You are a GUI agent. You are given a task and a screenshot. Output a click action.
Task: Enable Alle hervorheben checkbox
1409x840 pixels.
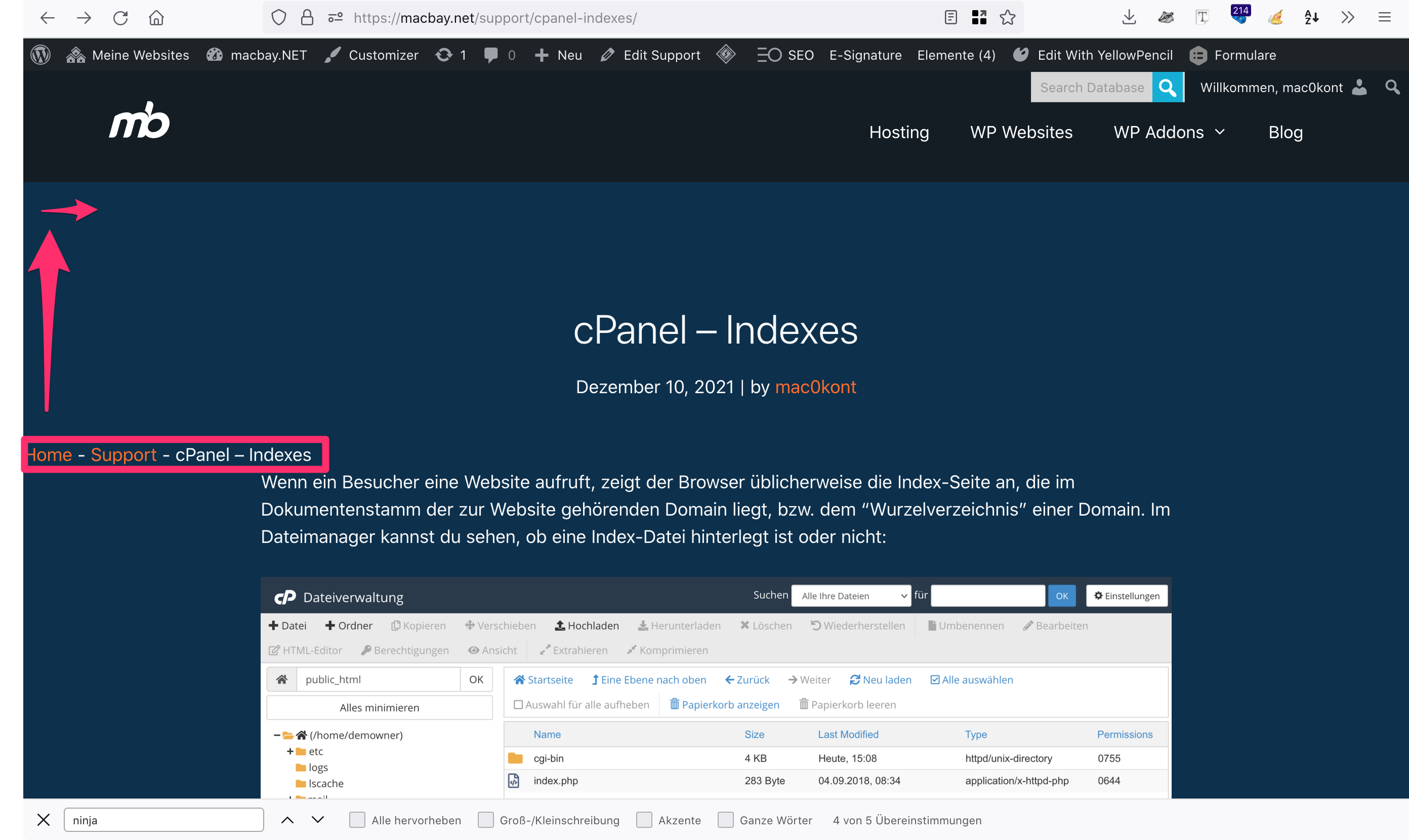pyautogui.click(x=357, y=820)
